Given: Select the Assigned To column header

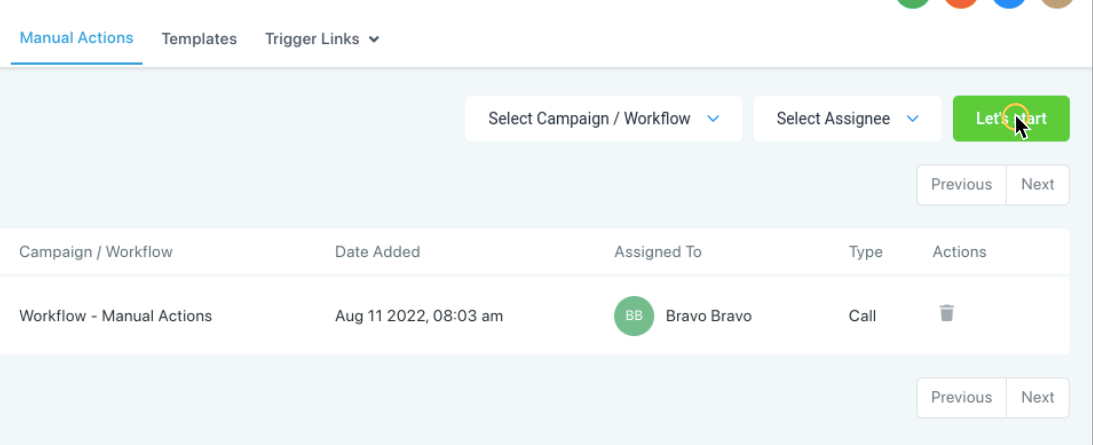Looking at the screenshot, I should pos(657,252).
